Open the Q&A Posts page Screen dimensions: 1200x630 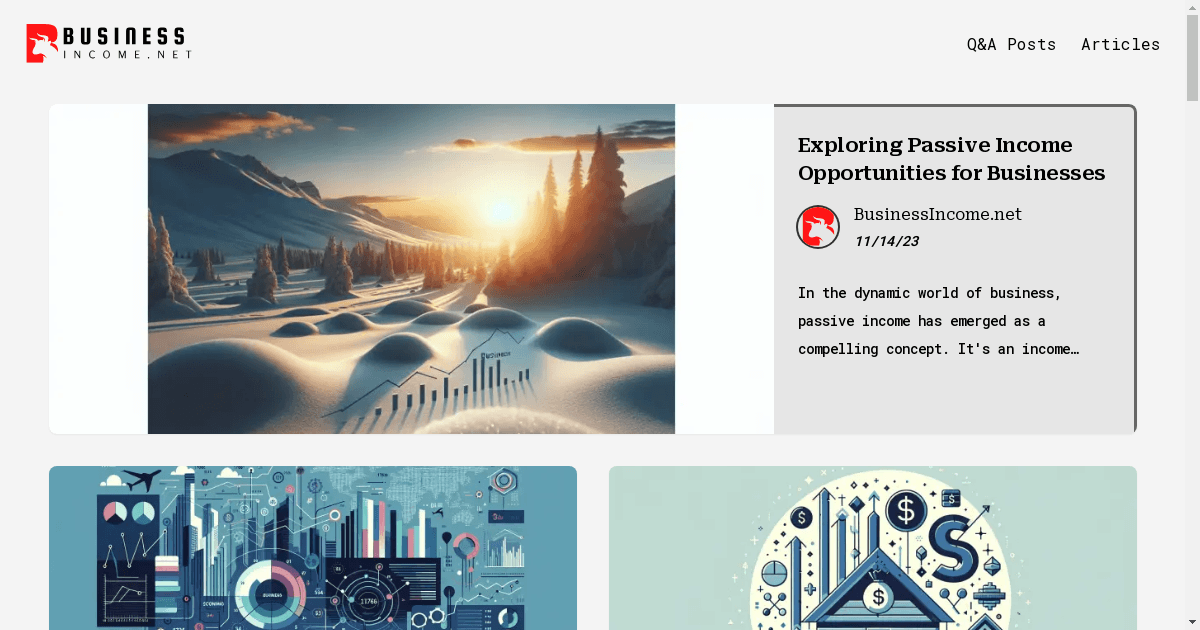[x=1011, y=44]
